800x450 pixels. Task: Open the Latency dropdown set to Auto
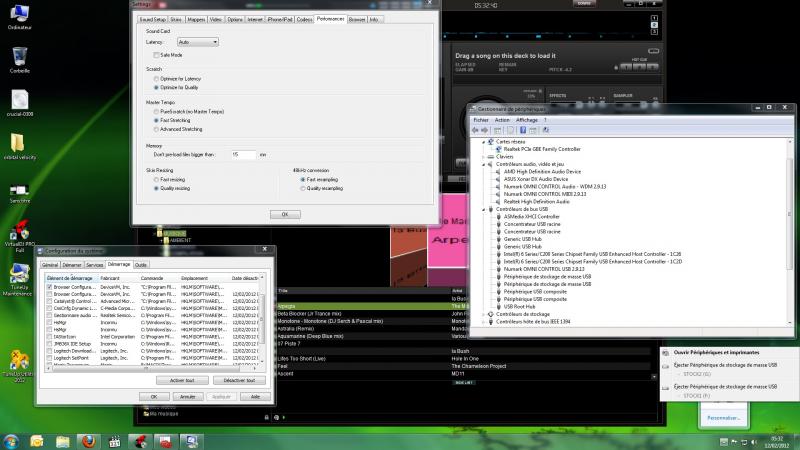[197, 42]
